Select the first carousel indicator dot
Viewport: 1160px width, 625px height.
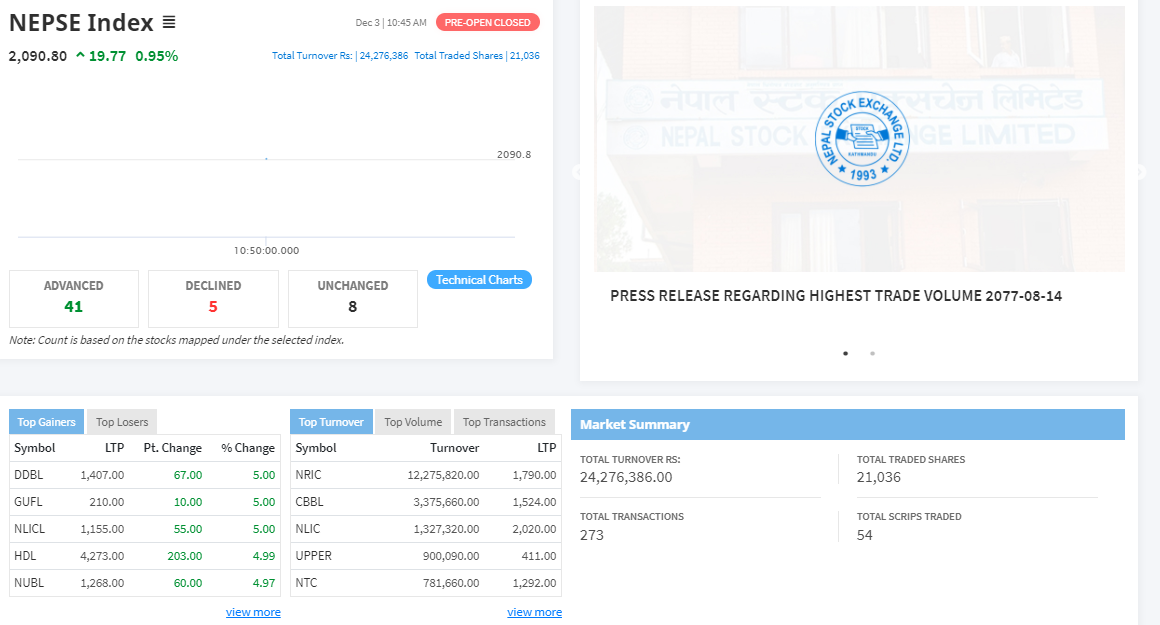[846, 354]
